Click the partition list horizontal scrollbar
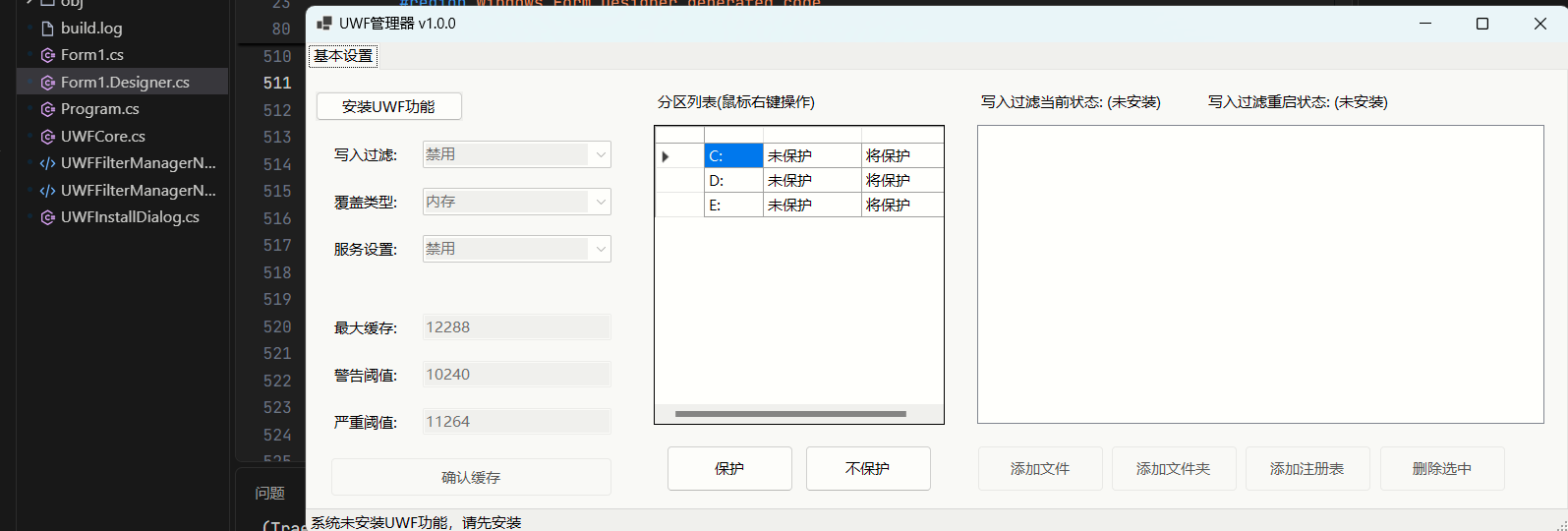This screenshot has width=1568, height=531. click(790, 414)
